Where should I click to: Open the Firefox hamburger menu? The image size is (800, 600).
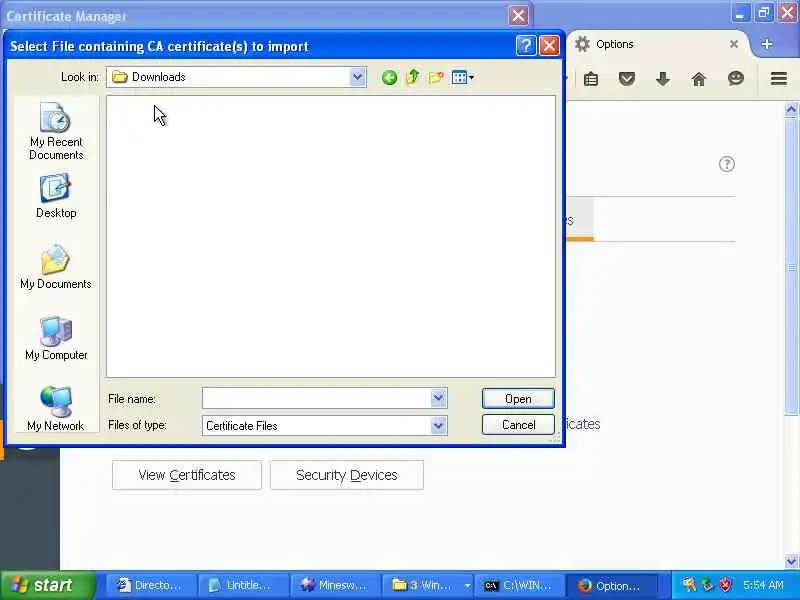[x=779, y=79]
